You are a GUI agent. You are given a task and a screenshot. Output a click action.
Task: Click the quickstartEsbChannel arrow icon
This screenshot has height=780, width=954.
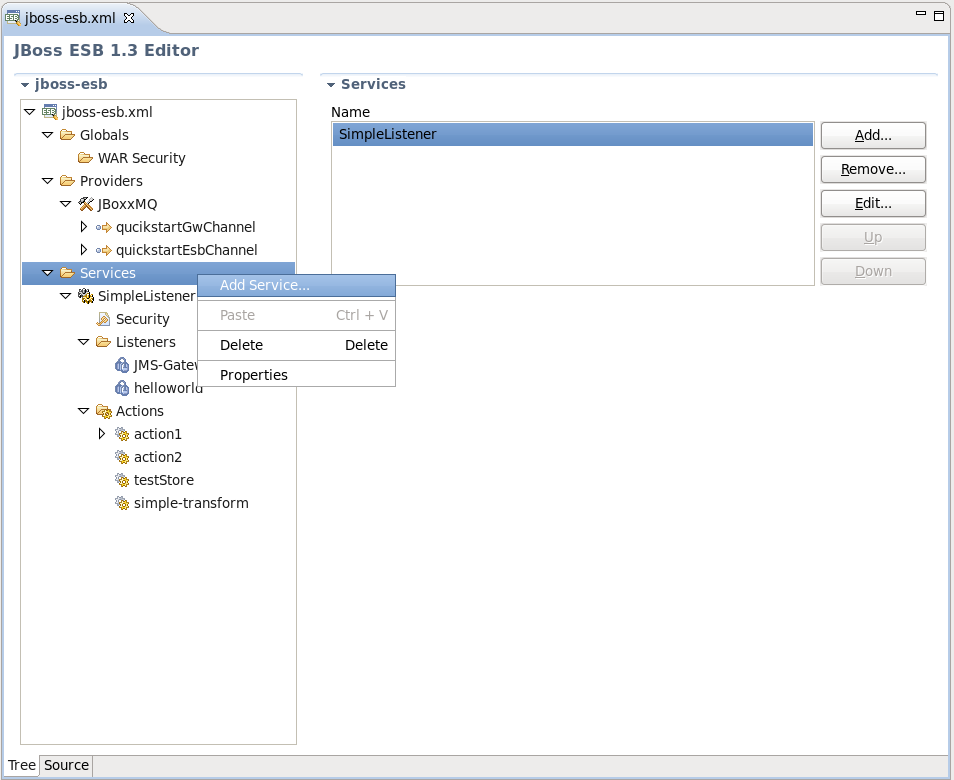[x=104, y=250]
